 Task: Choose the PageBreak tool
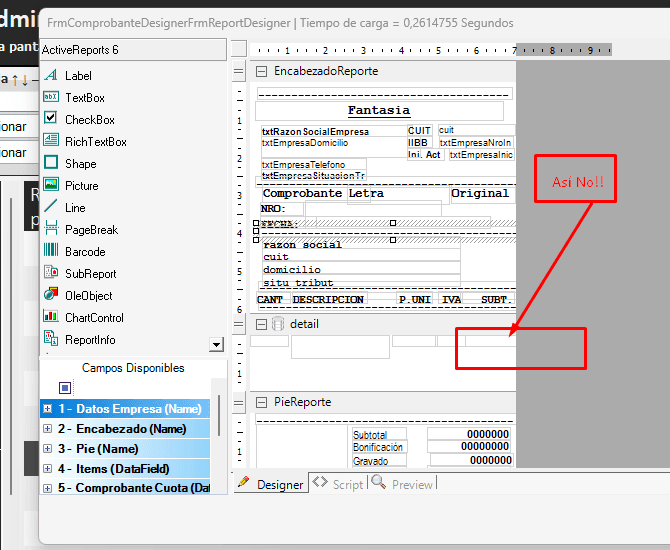coord(91,230)
